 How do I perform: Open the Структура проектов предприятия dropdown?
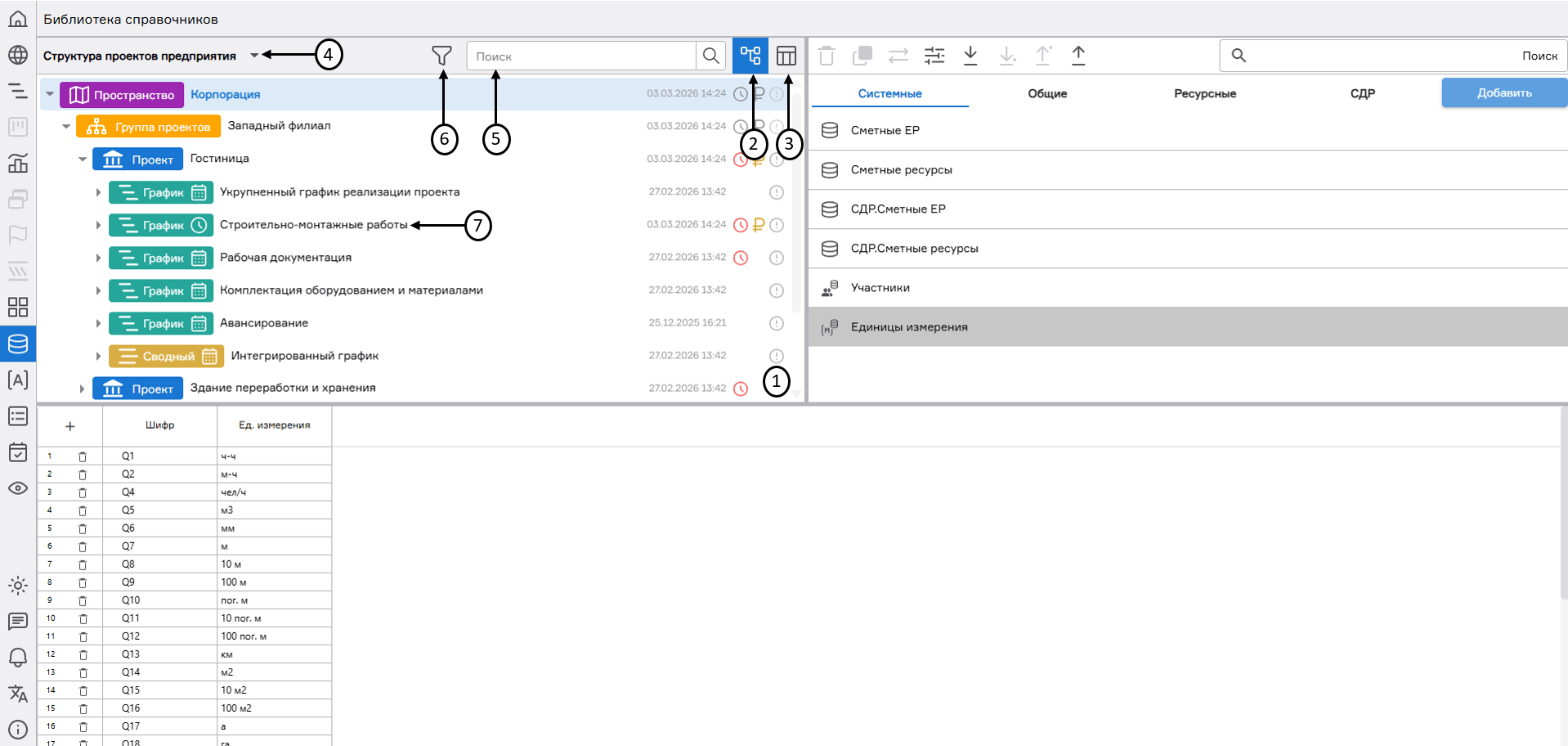254,56
